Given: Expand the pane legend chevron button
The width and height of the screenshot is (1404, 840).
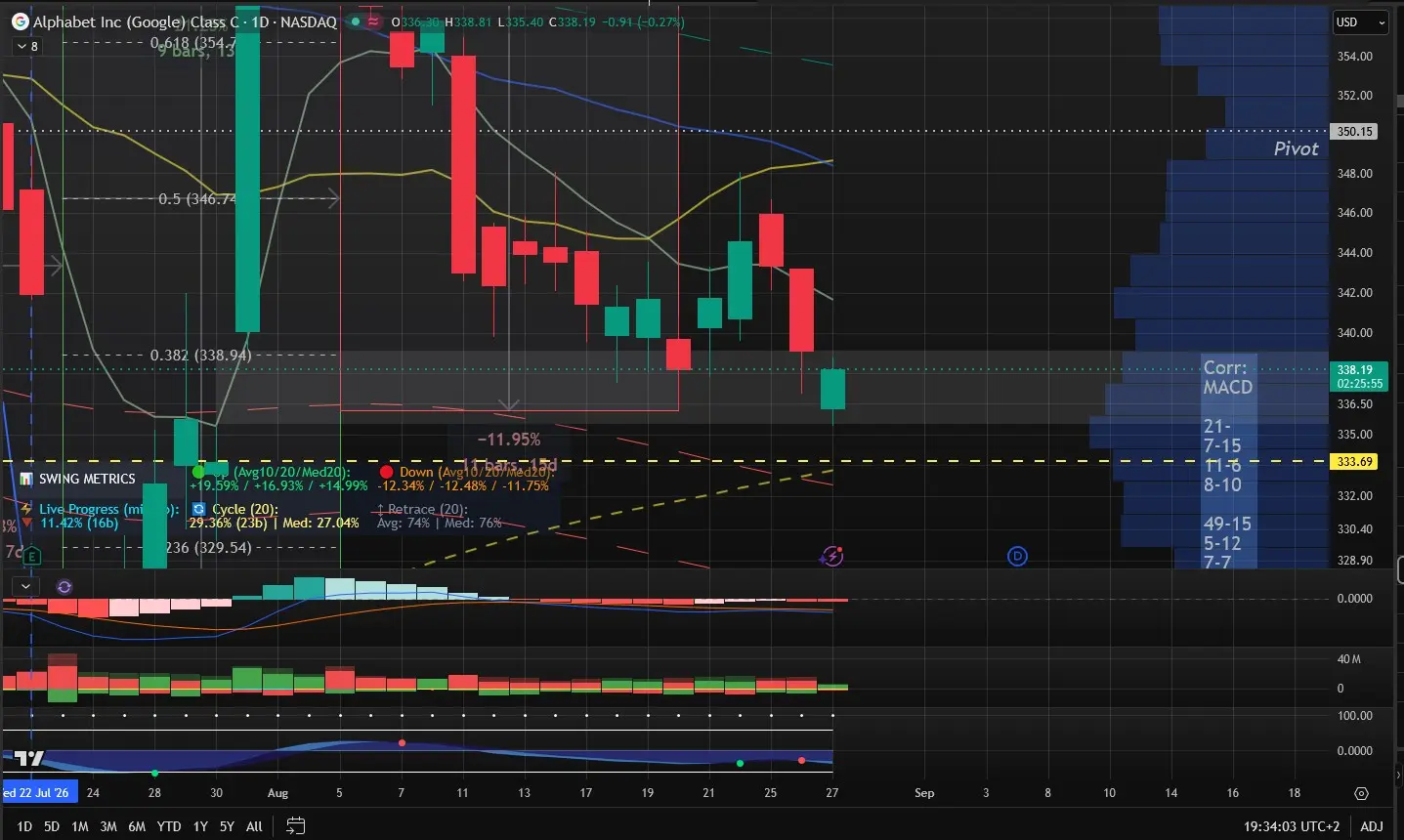Looking at the screenshot, I should click(x=26, y=587).
